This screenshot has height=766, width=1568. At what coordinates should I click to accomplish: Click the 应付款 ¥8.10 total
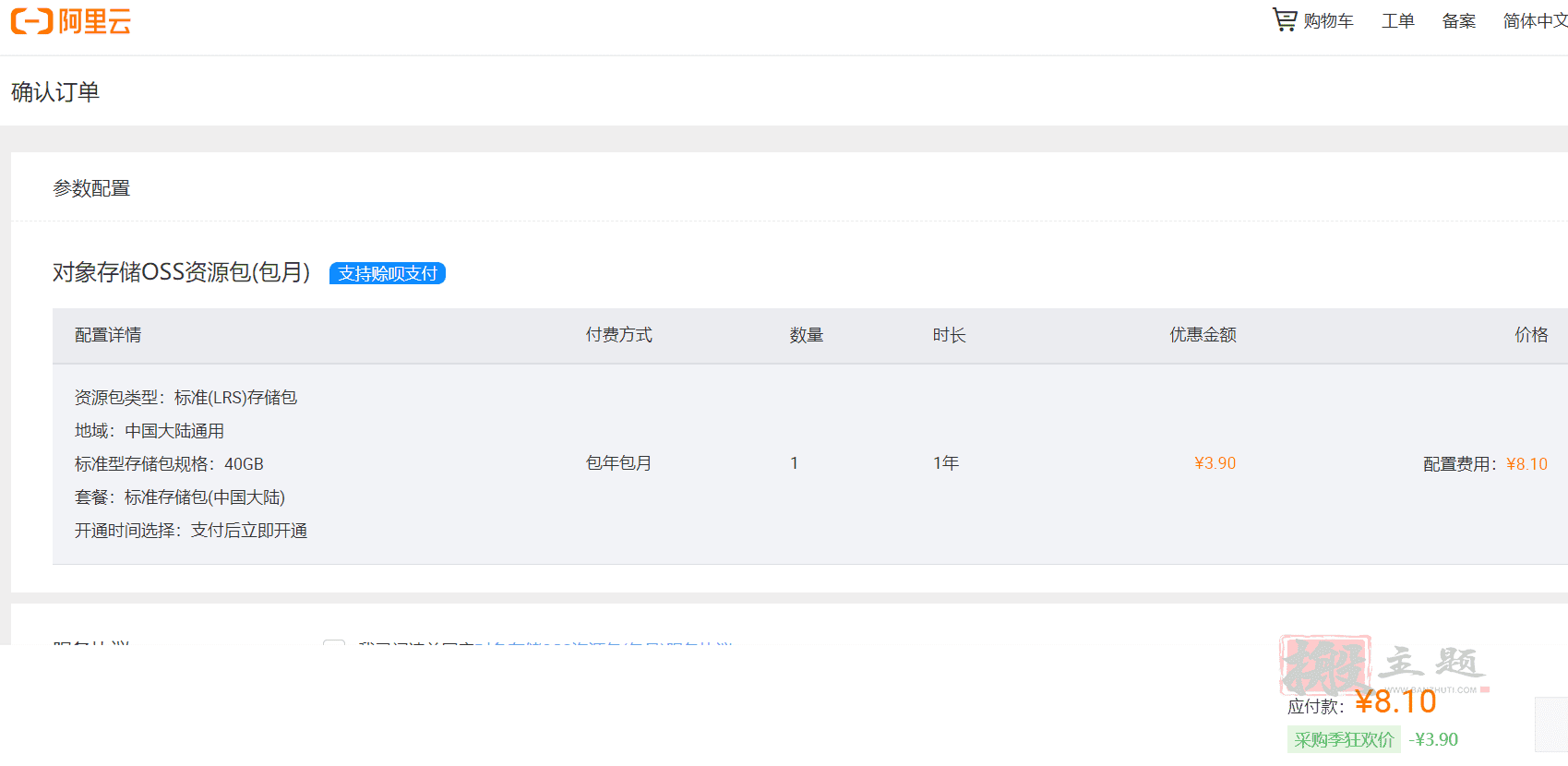1362,702
